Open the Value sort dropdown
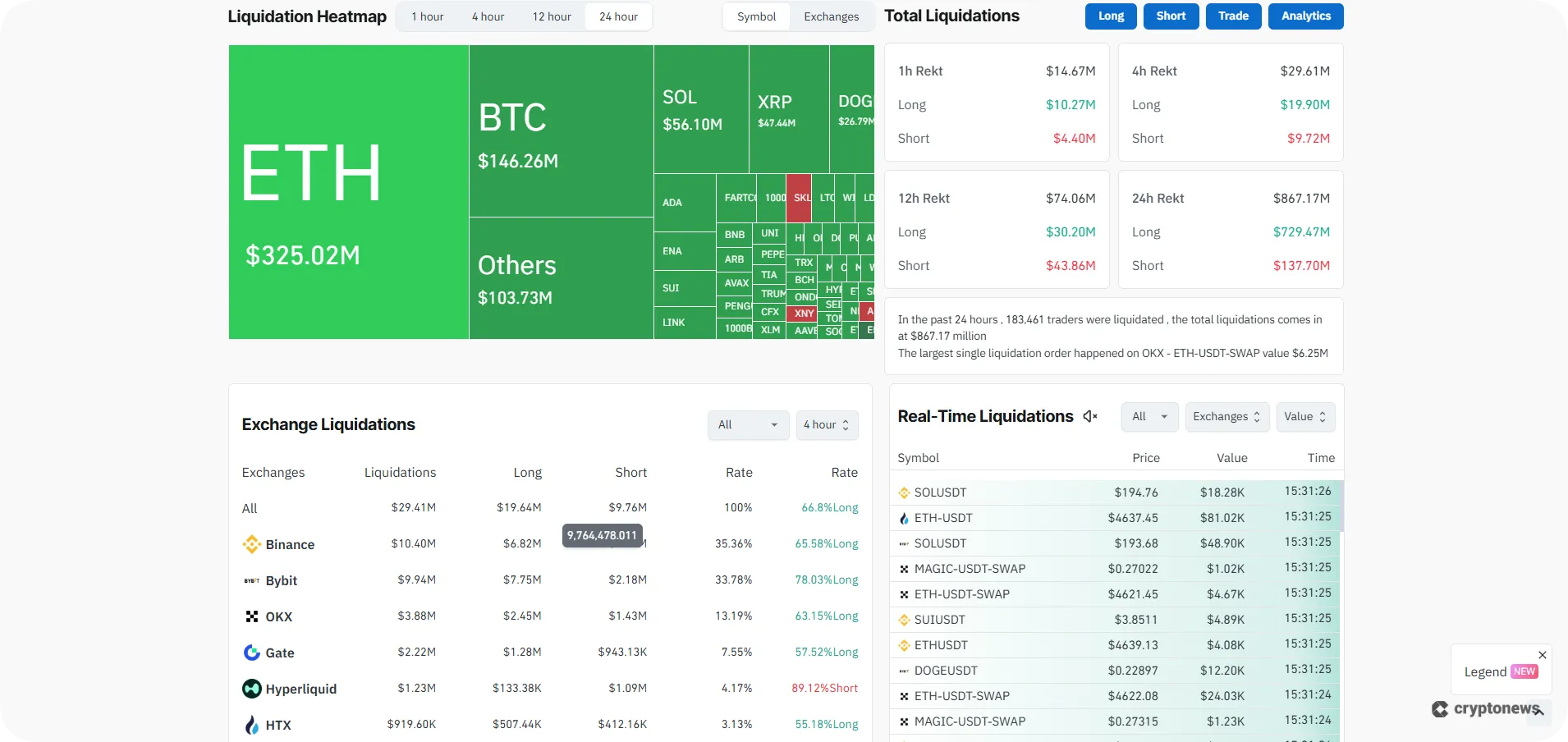The width and height of the screenshot is (1568, 742). click(1304, 416)
